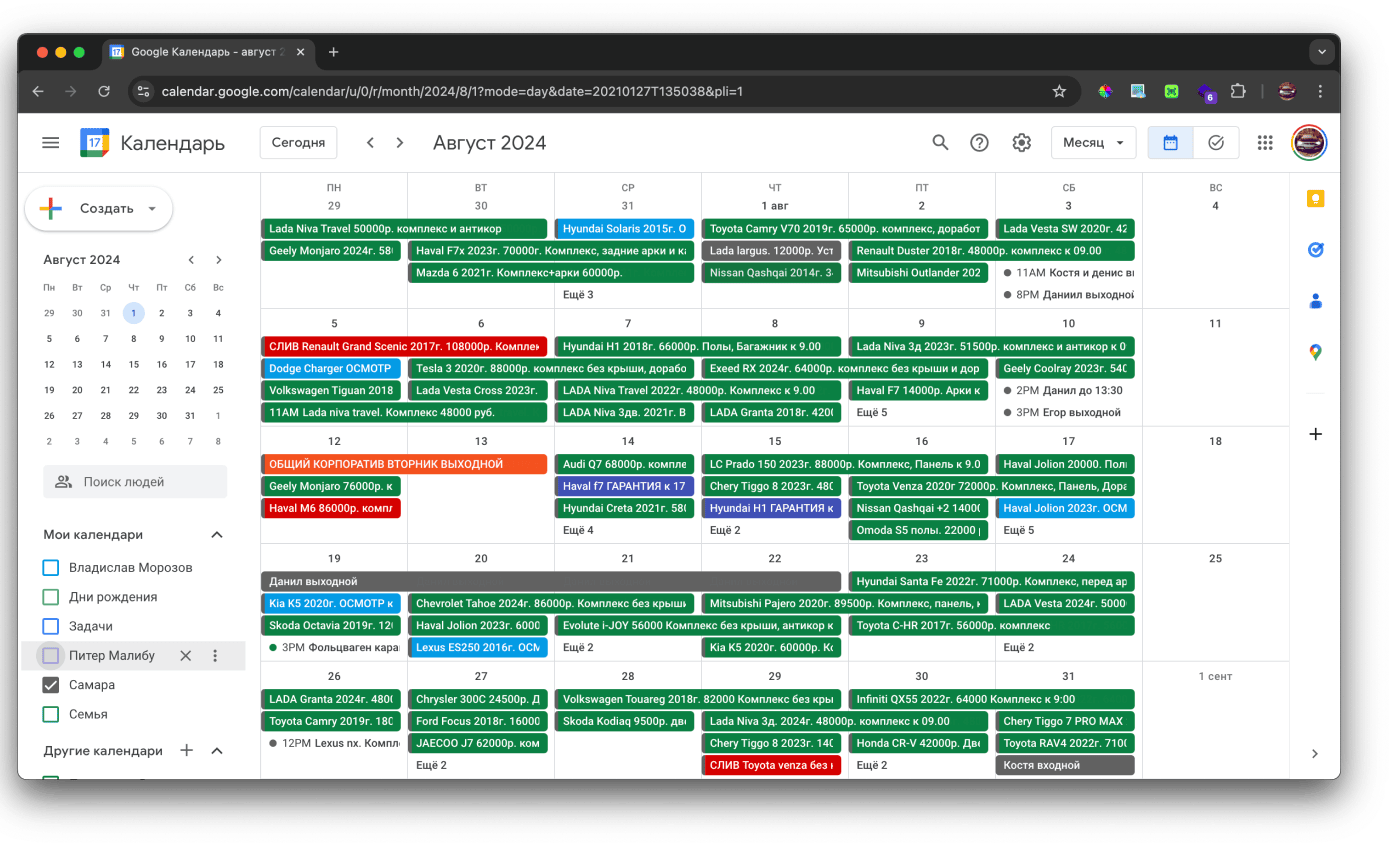Open the Месяц view dropdown
Image resolution: width=1392 pixels, height=846 pixels.
(1093, 143)
